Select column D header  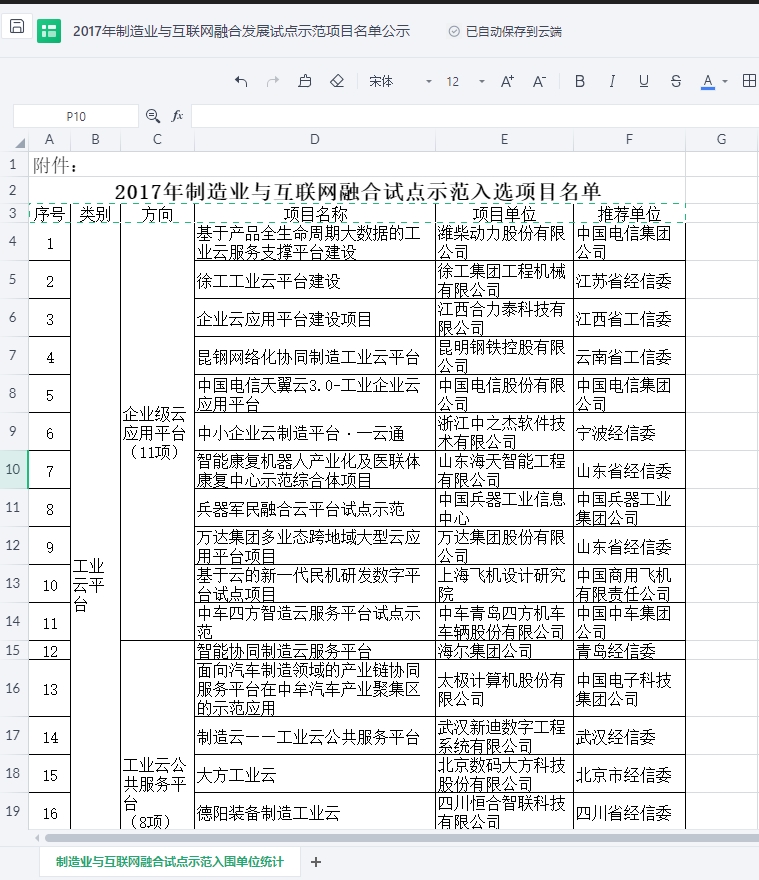[x=315, y=139]
